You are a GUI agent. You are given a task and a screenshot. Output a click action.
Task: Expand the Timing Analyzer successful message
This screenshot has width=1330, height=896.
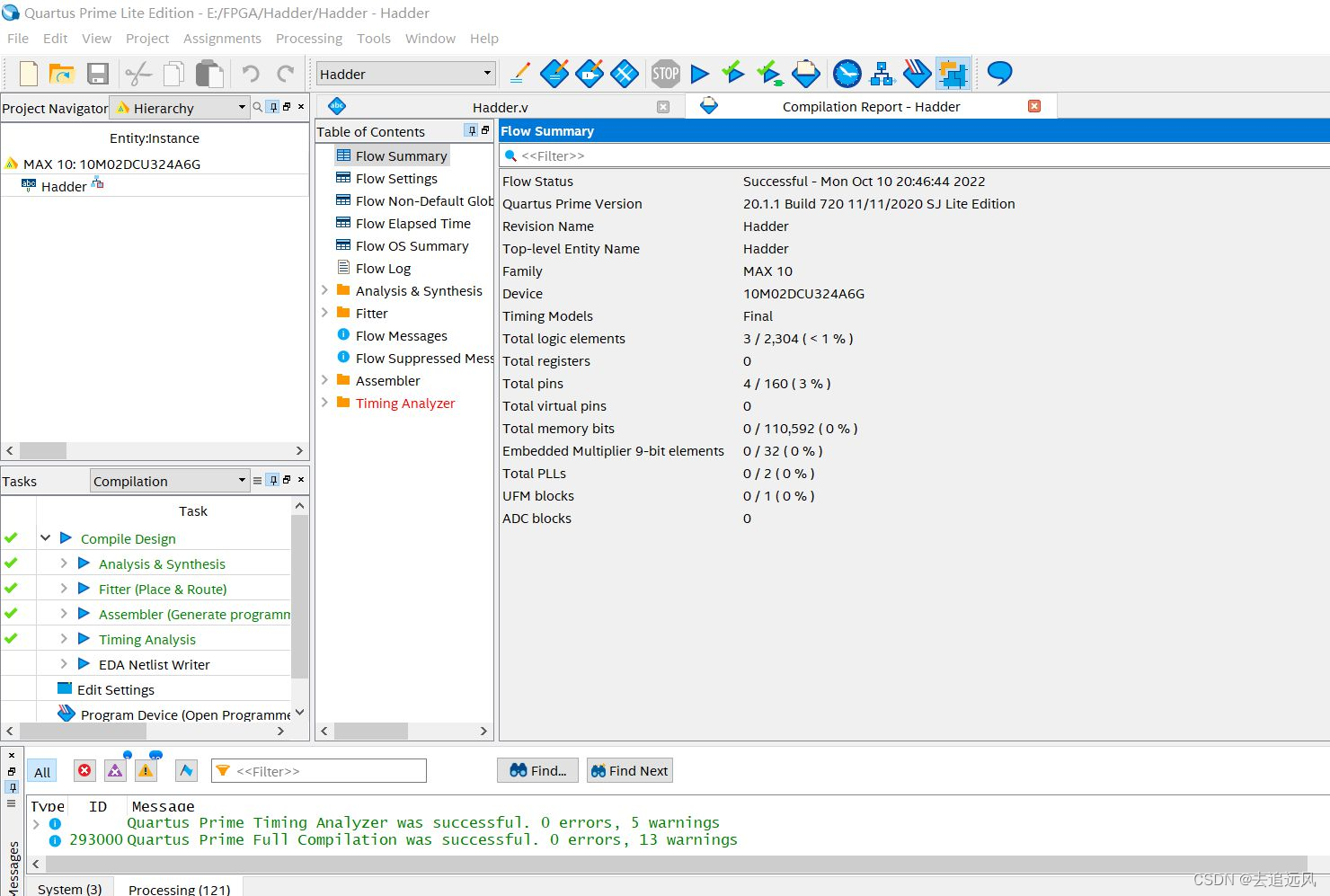click(x=36, y=823)
